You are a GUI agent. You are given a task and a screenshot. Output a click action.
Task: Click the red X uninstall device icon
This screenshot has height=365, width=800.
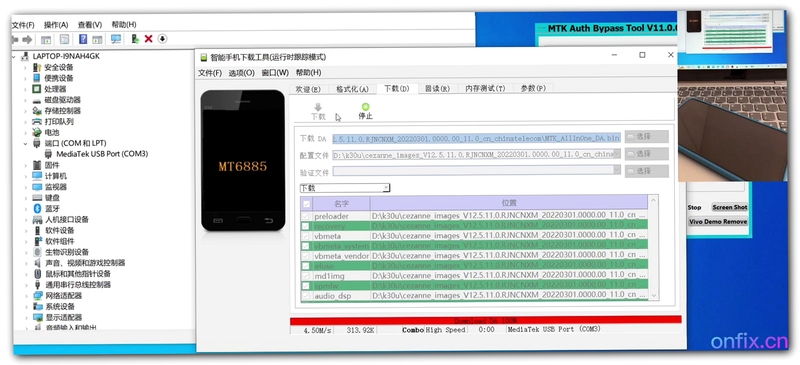tap(148, 39)
